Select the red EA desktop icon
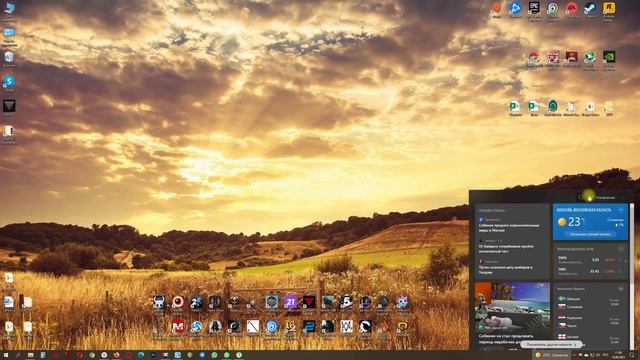640x360 pixels. (571, 9)
